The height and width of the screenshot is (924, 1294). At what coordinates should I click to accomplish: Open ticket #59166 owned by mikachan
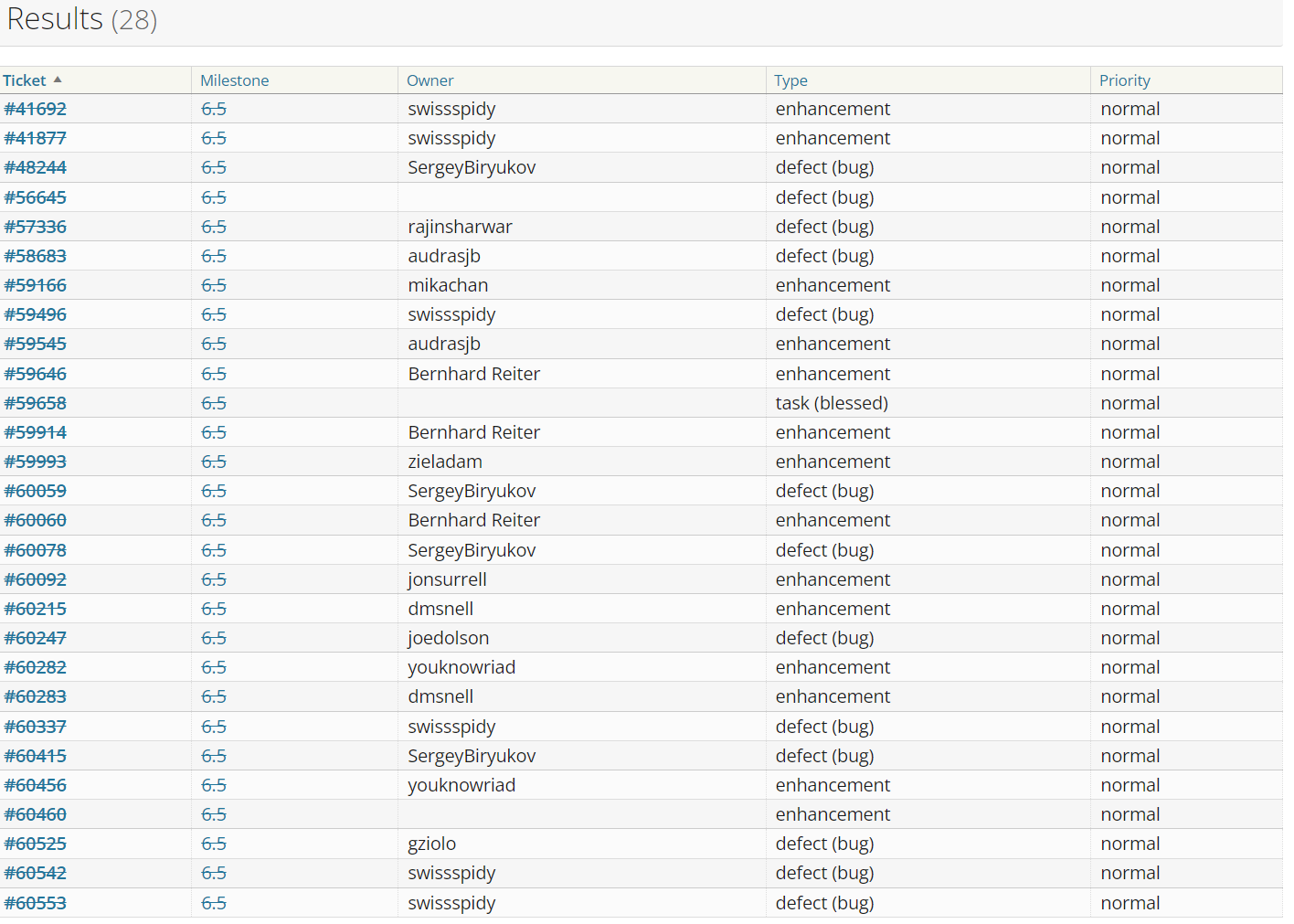click(35, 284)
